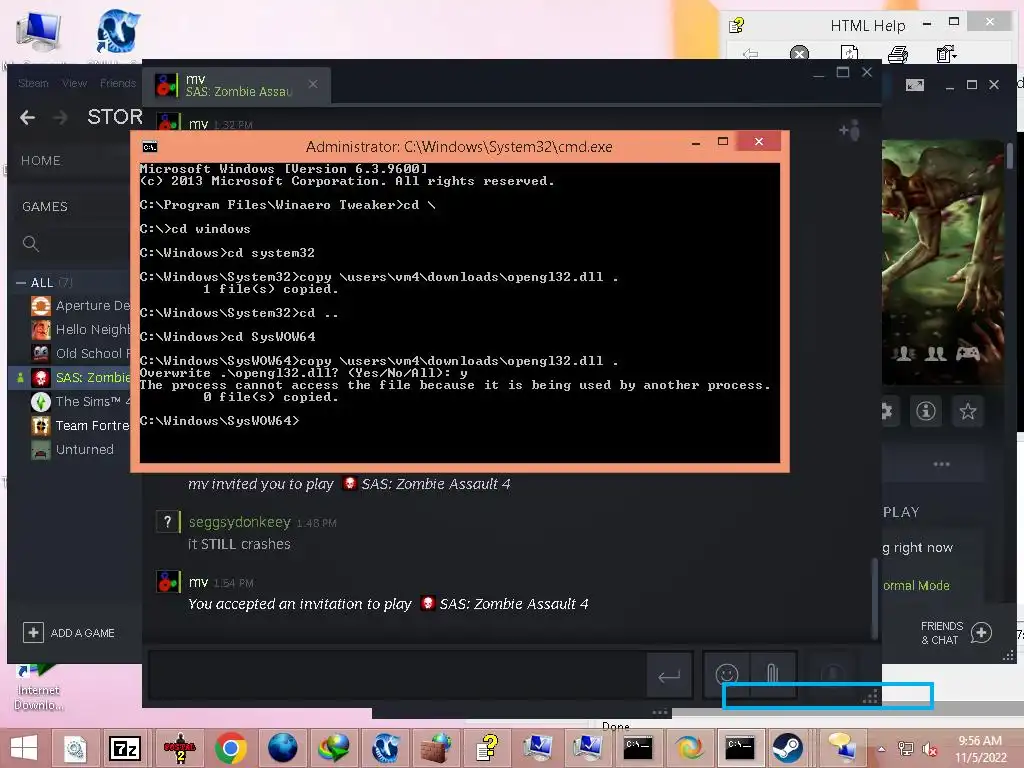Image resolution: width=1024 pixels, height=768 pixels.
Task: Show hidden system tray icons
Action: click(x=882, y=749)
